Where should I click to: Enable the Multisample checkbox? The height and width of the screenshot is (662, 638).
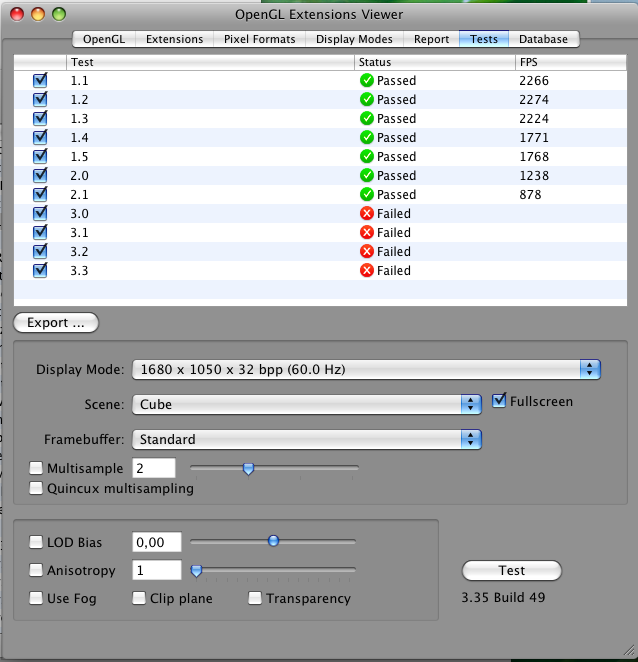pyautogui.click(x=36, y=468)
